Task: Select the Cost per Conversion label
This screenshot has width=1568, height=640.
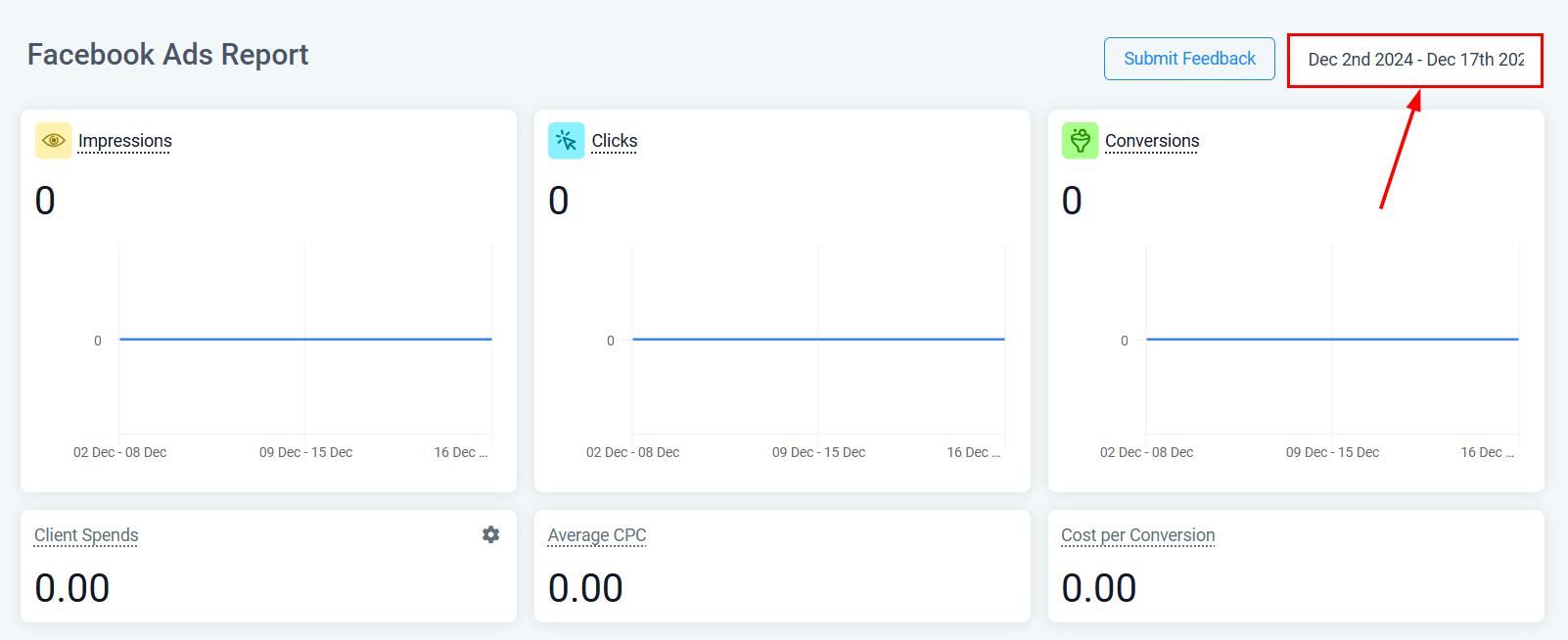Action: [x=1137, y=535]
